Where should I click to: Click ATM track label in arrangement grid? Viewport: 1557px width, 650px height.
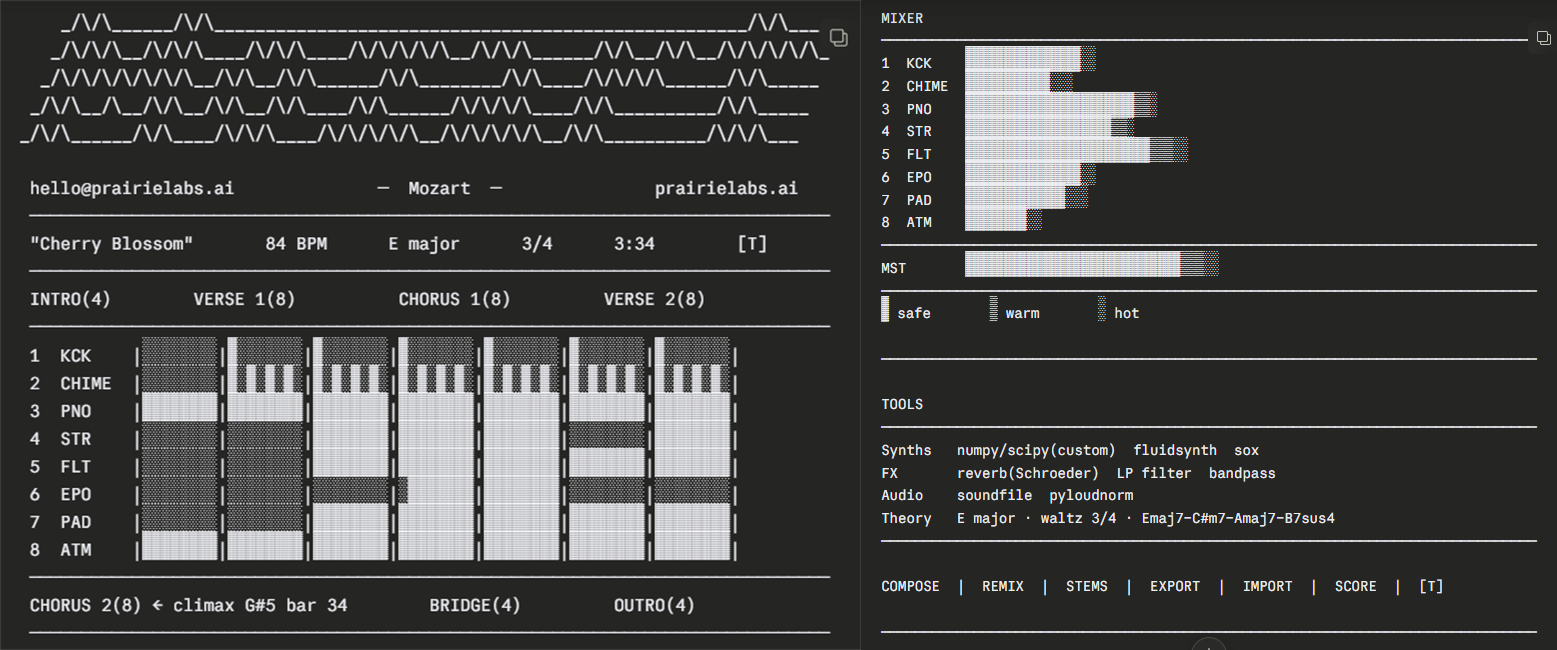tap(75, 549)
